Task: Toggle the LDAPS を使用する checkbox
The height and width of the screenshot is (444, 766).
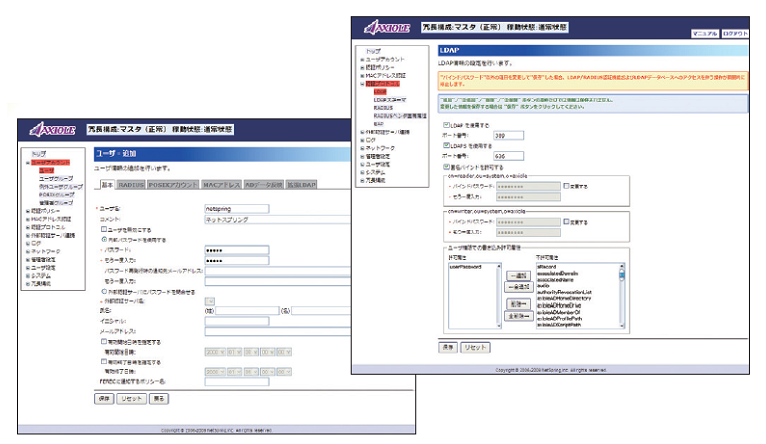Action: point(446,146)
